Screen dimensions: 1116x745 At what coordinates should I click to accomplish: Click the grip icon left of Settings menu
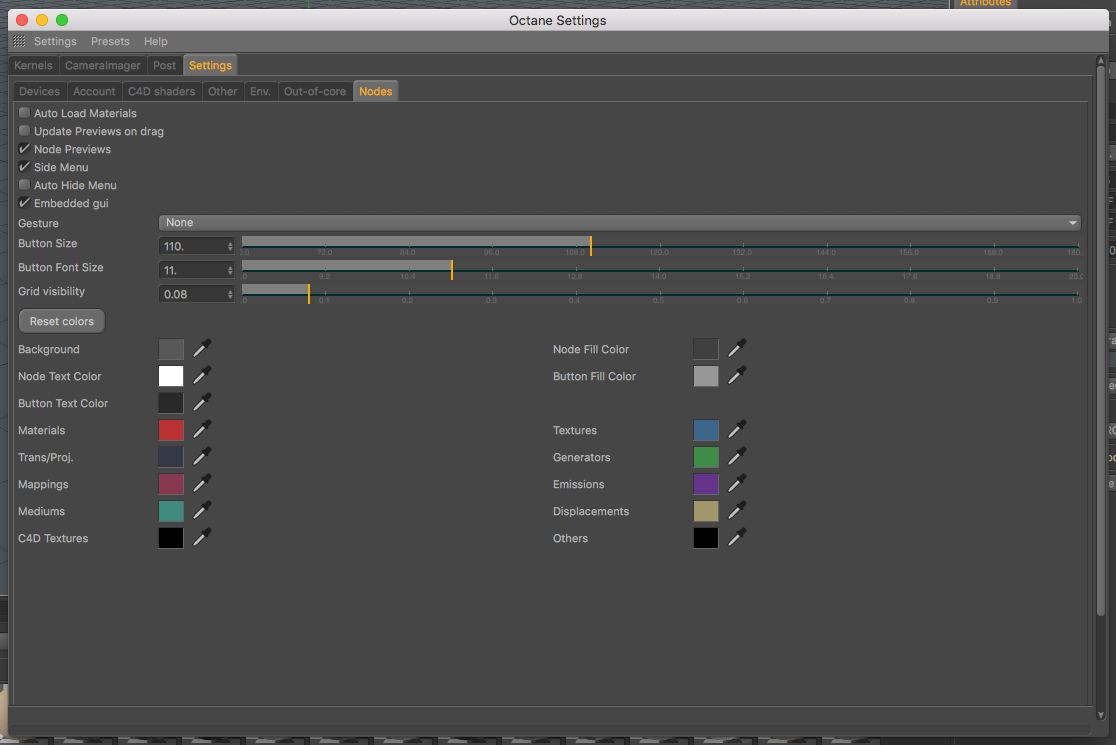pos(19,41)
